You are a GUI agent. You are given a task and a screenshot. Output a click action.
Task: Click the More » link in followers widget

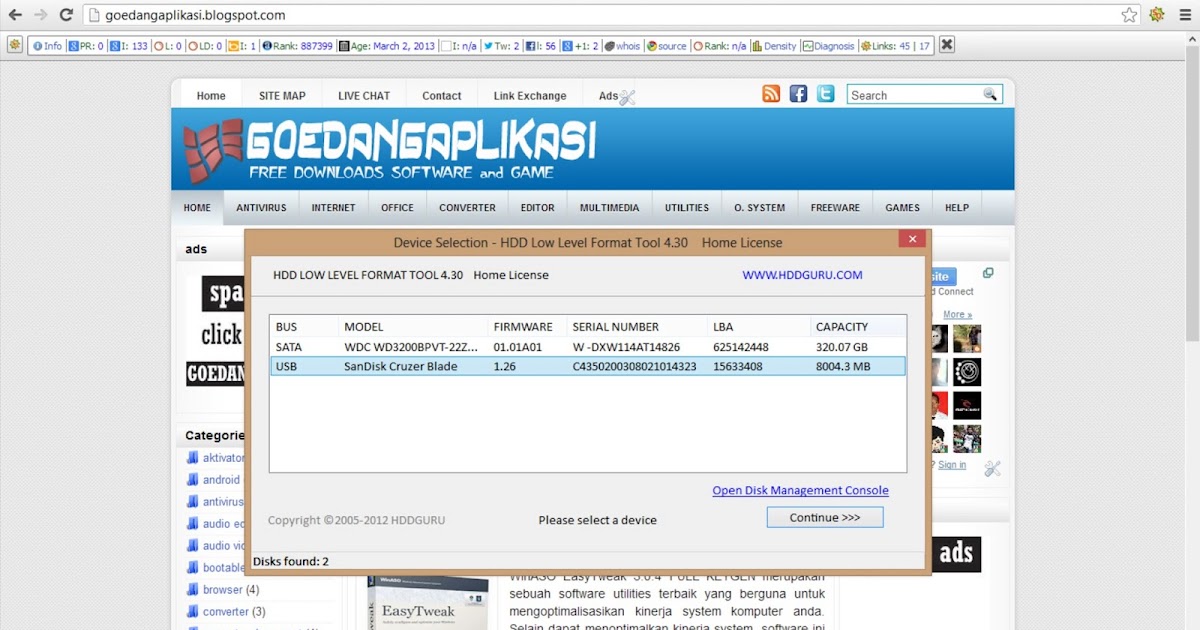click(957, 314)
